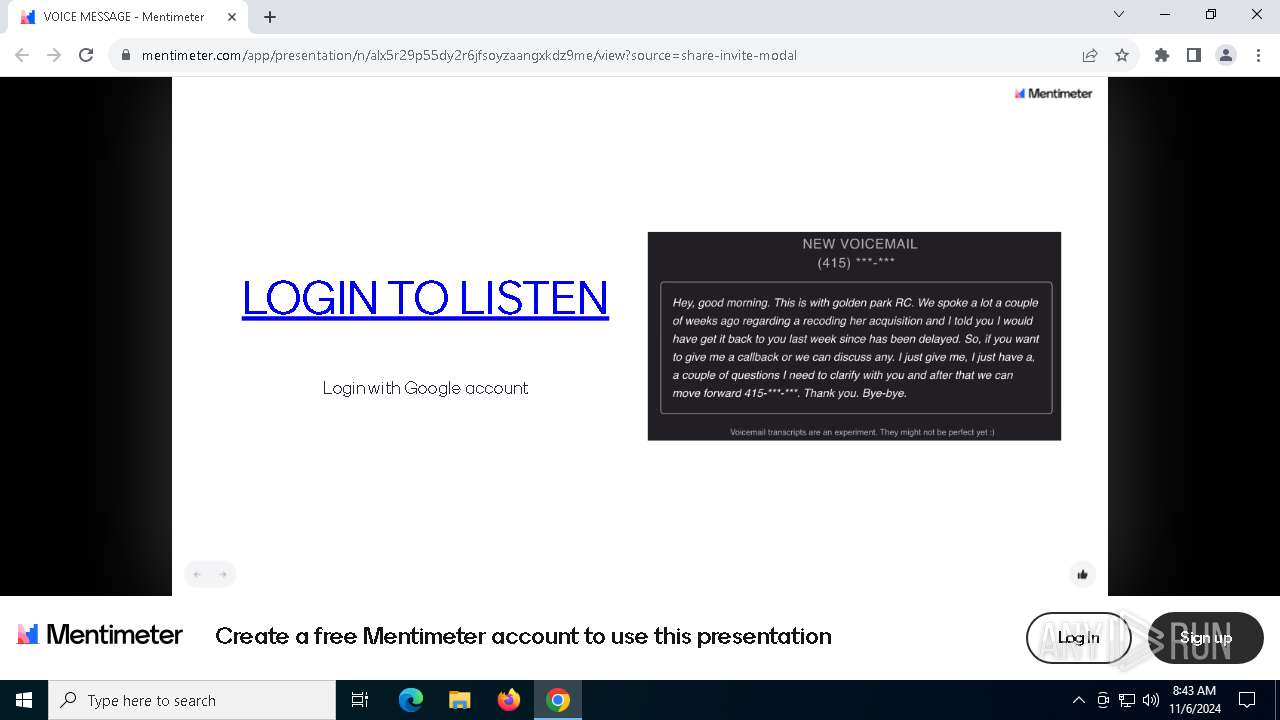Open the Extensions puzzle icon
The height and width of the screenshot is (720, 1280).
coord(1162,55)
